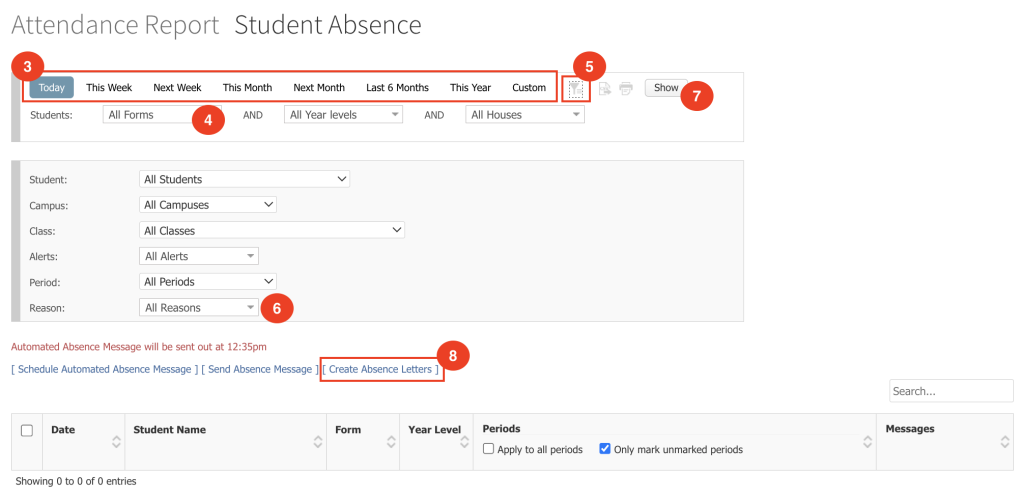Viewport: 1024px width, 501px height.
Task: Expand the All Houses dropdown
Action: pyautogui.click(x=525, y=114)
